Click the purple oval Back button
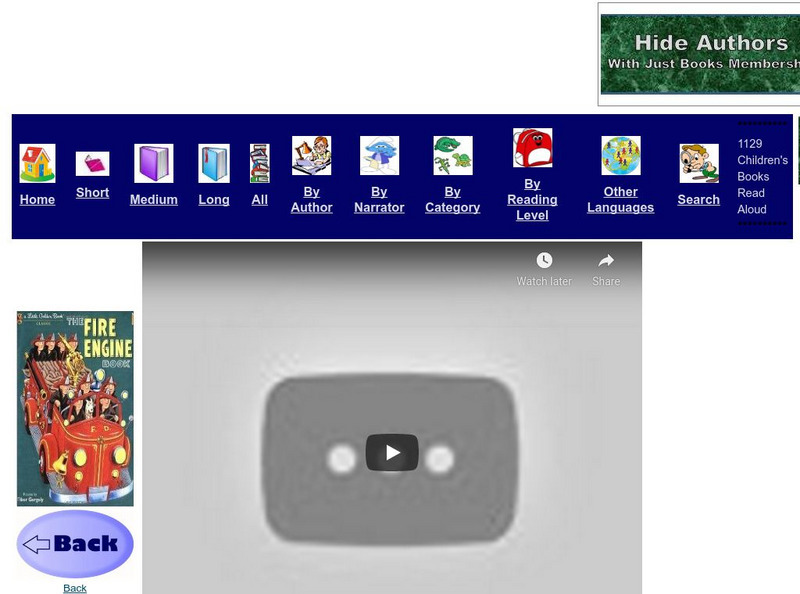Image resolution: width=800 pixels, height=594 pixels. (75, 544)
